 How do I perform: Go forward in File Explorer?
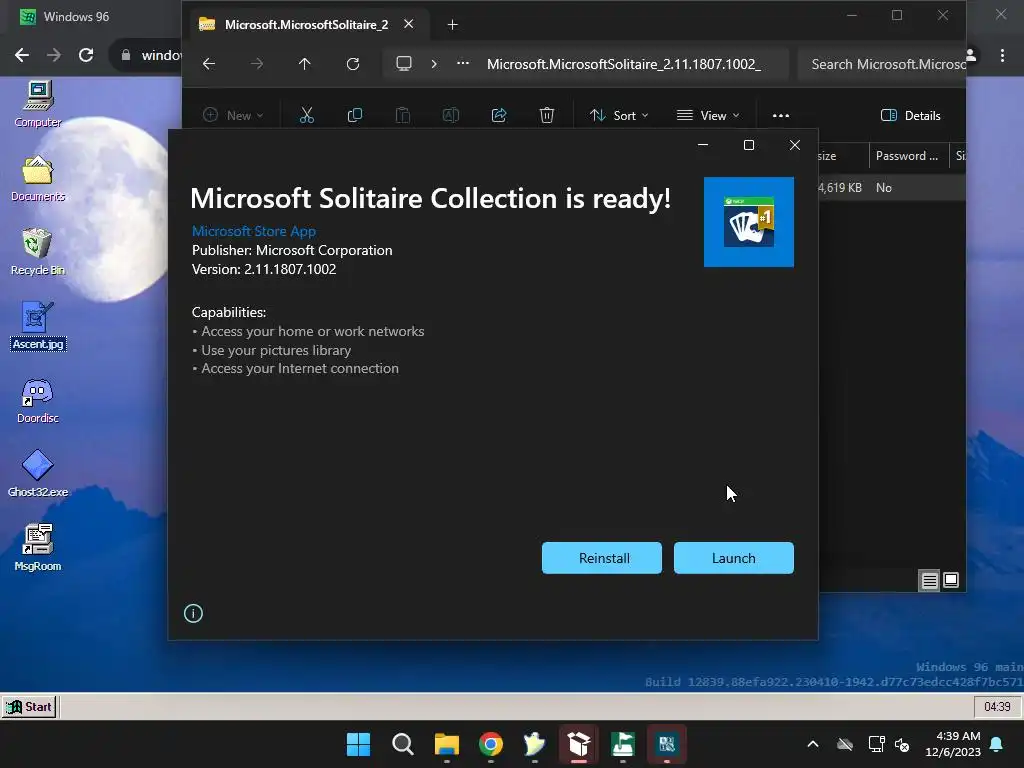(257, 64)
